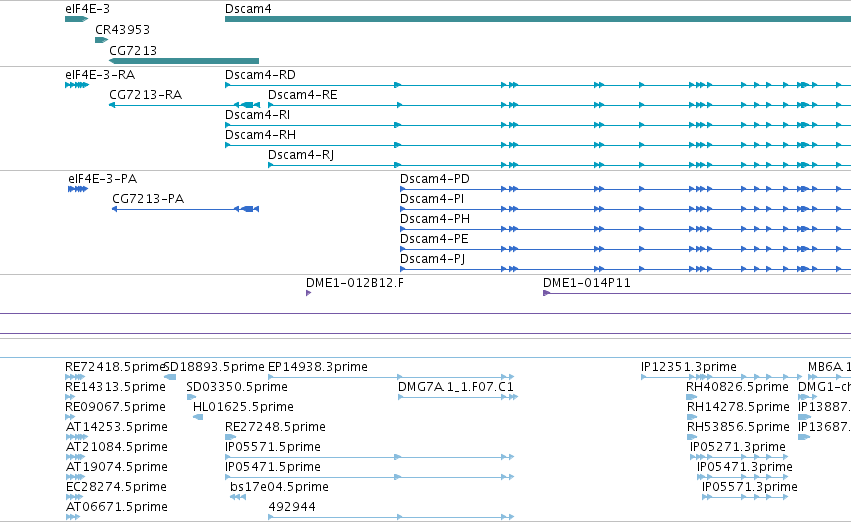Select EST RE09067.5prime label

(x=115, y=407)
